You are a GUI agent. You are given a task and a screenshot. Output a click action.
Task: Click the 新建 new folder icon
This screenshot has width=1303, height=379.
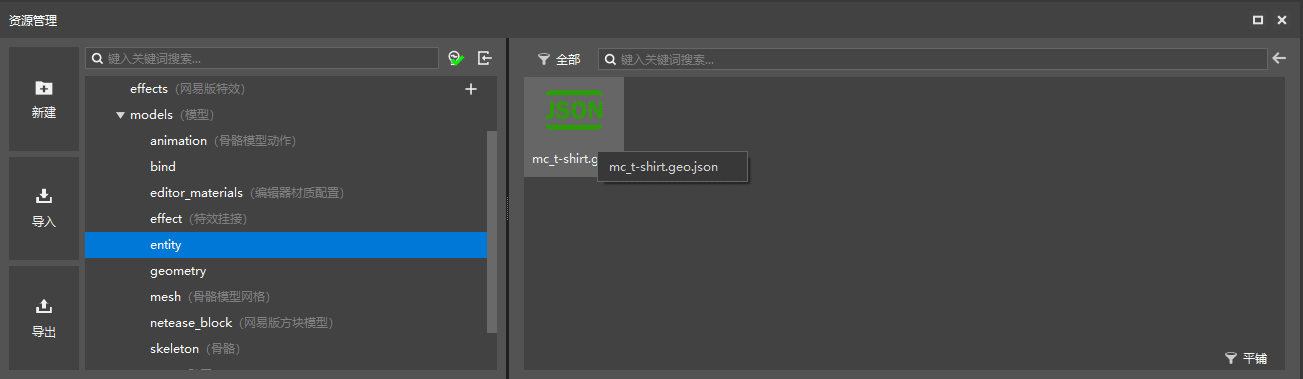coord(43,88)
